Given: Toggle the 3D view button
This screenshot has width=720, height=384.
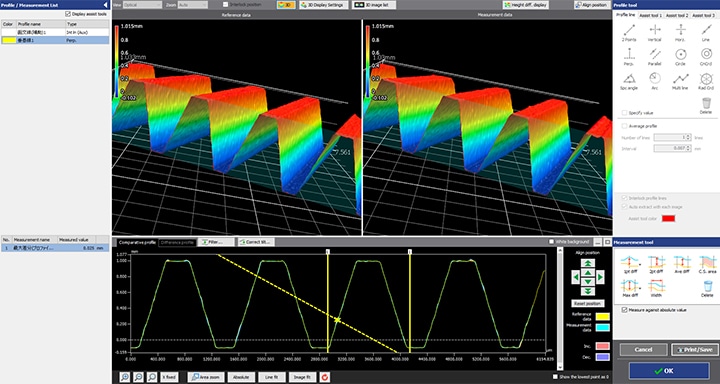Looking at the screenshot, I should [286, 5].
